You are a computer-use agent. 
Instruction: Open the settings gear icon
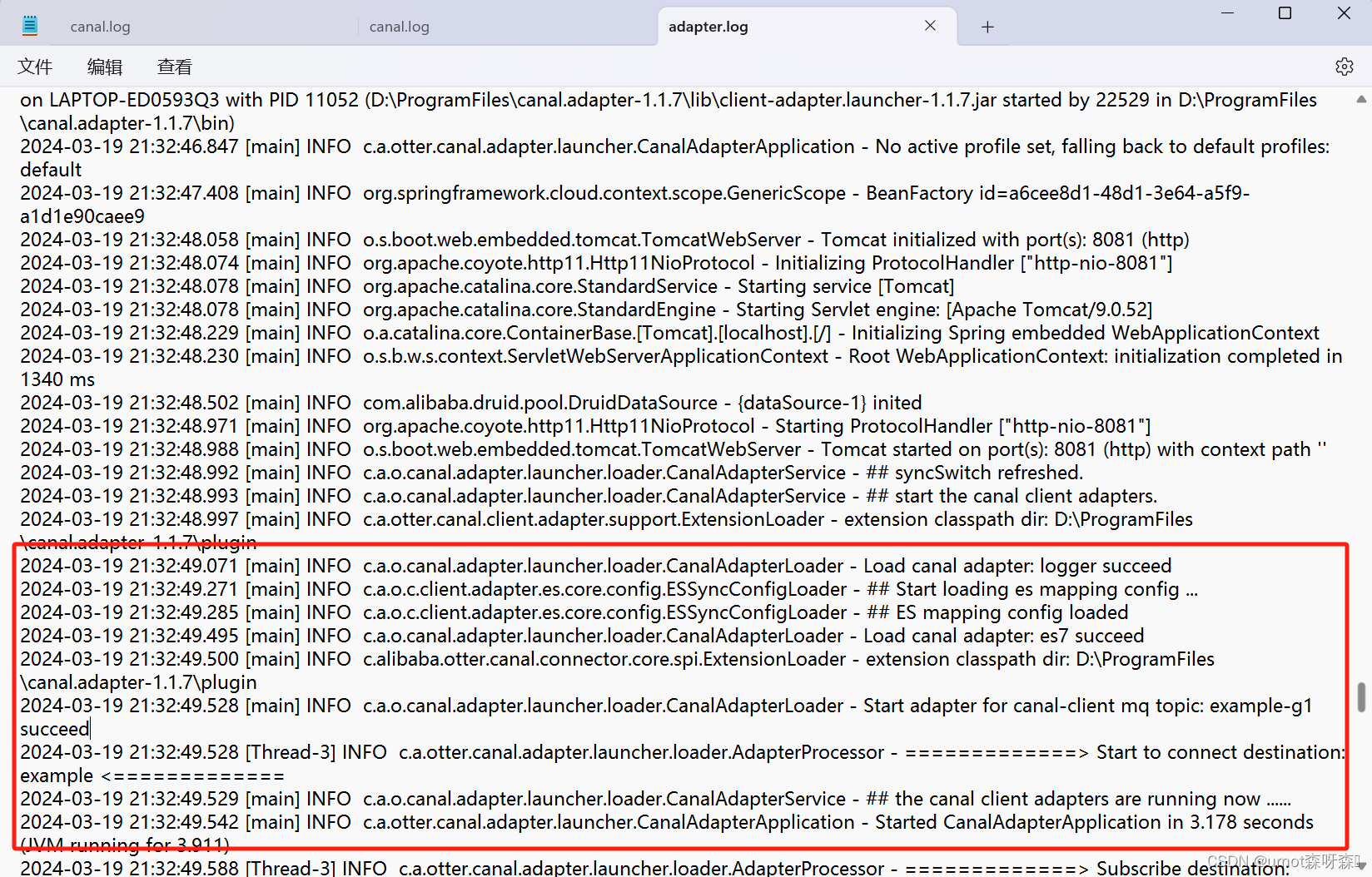(x=1344, y=67)
